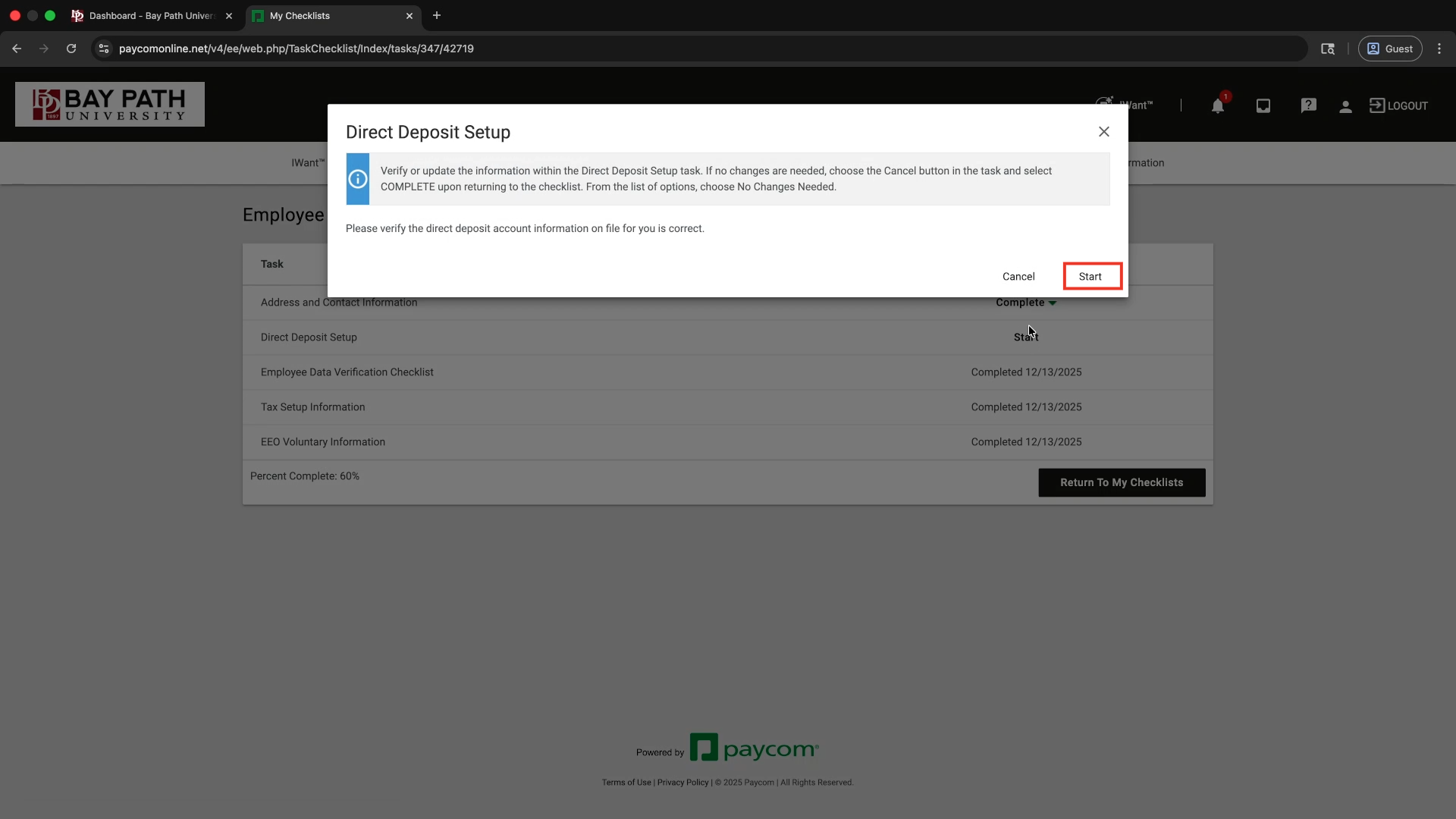The height and width of the screenshot is (819, 1456).
Task: Open the Chrome three-dot menu
Action: [1439, 49]
